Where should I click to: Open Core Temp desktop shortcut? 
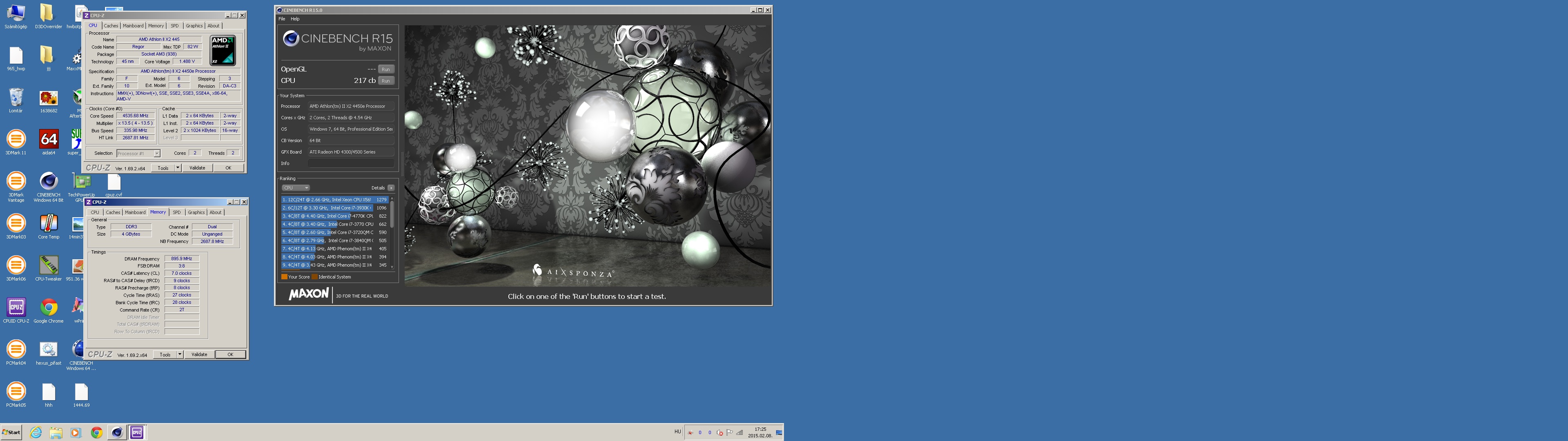[48, 227]
